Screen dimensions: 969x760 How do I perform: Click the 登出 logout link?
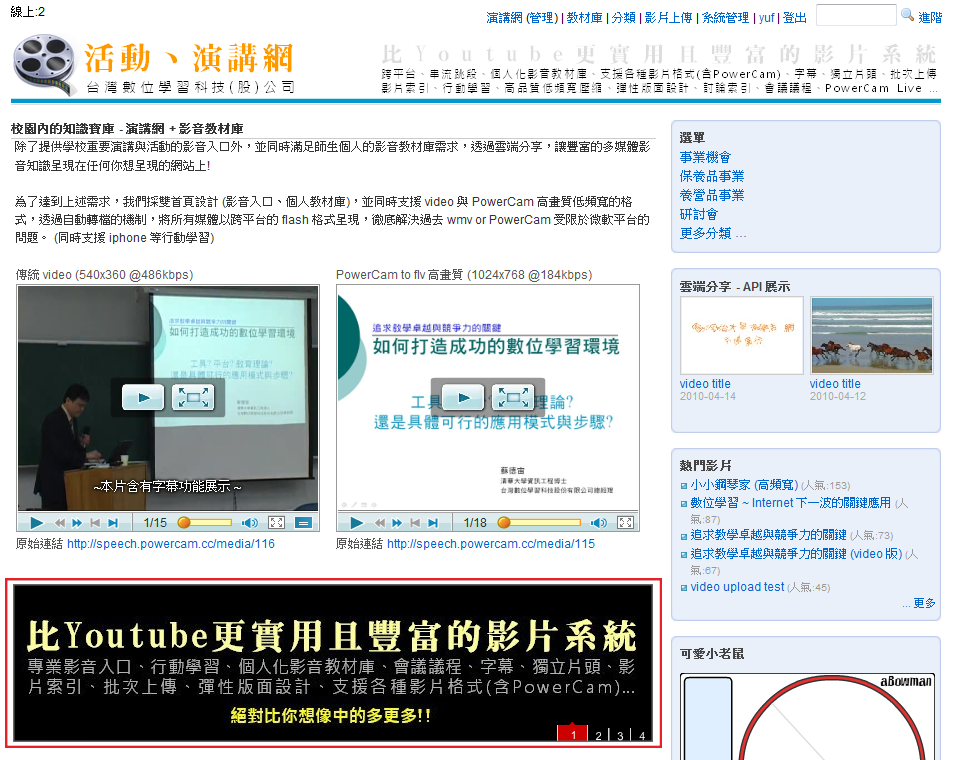[795, 18]
